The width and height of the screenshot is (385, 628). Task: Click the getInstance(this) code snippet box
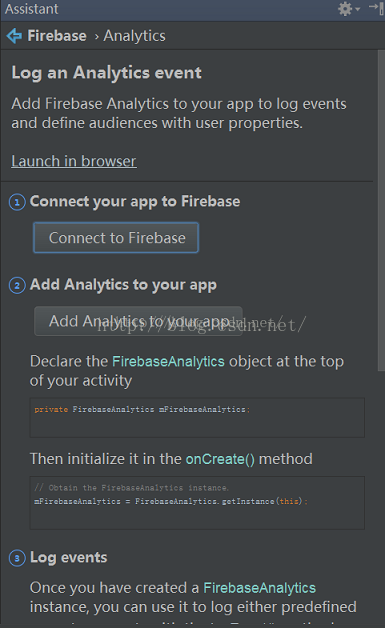click(x=197, y=503)
